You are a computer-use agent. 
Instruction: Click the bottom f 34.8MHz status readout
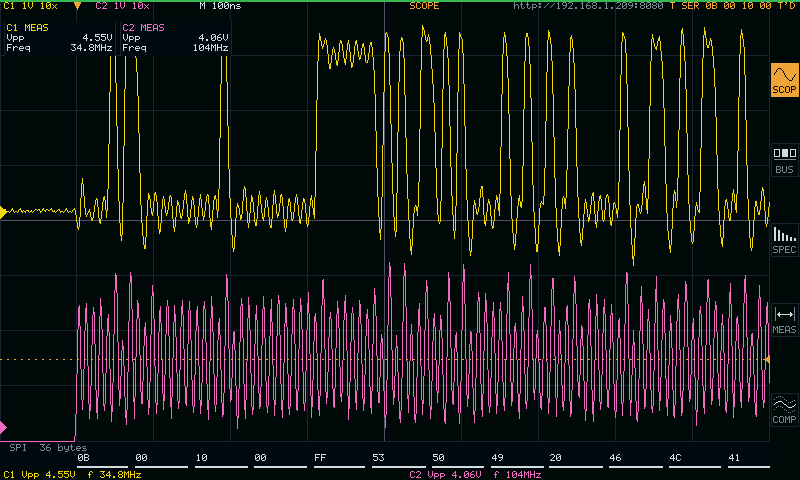pos(114,474)
